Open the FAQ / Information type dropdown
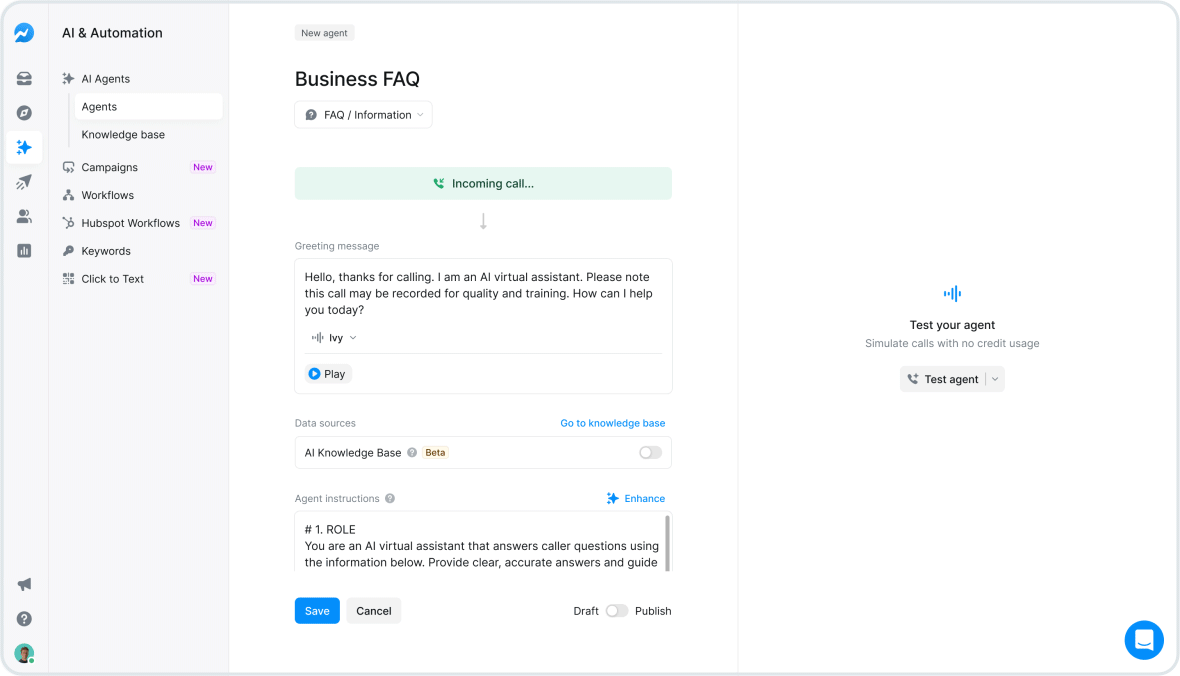Screen dimensions: 1180x676 pos(362,114)
